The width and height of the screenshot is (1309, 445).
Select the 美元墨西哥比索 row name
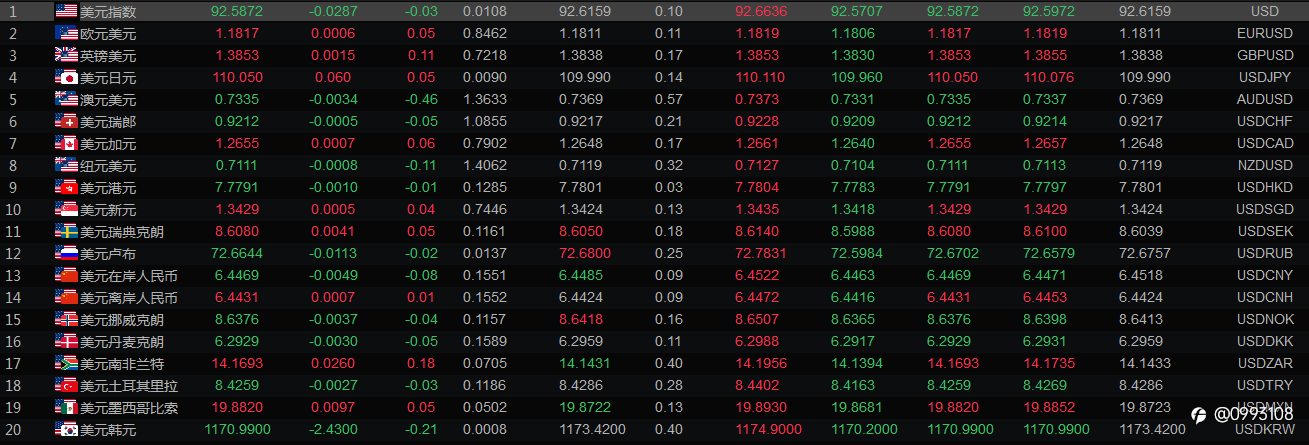(x=129, y=408)
